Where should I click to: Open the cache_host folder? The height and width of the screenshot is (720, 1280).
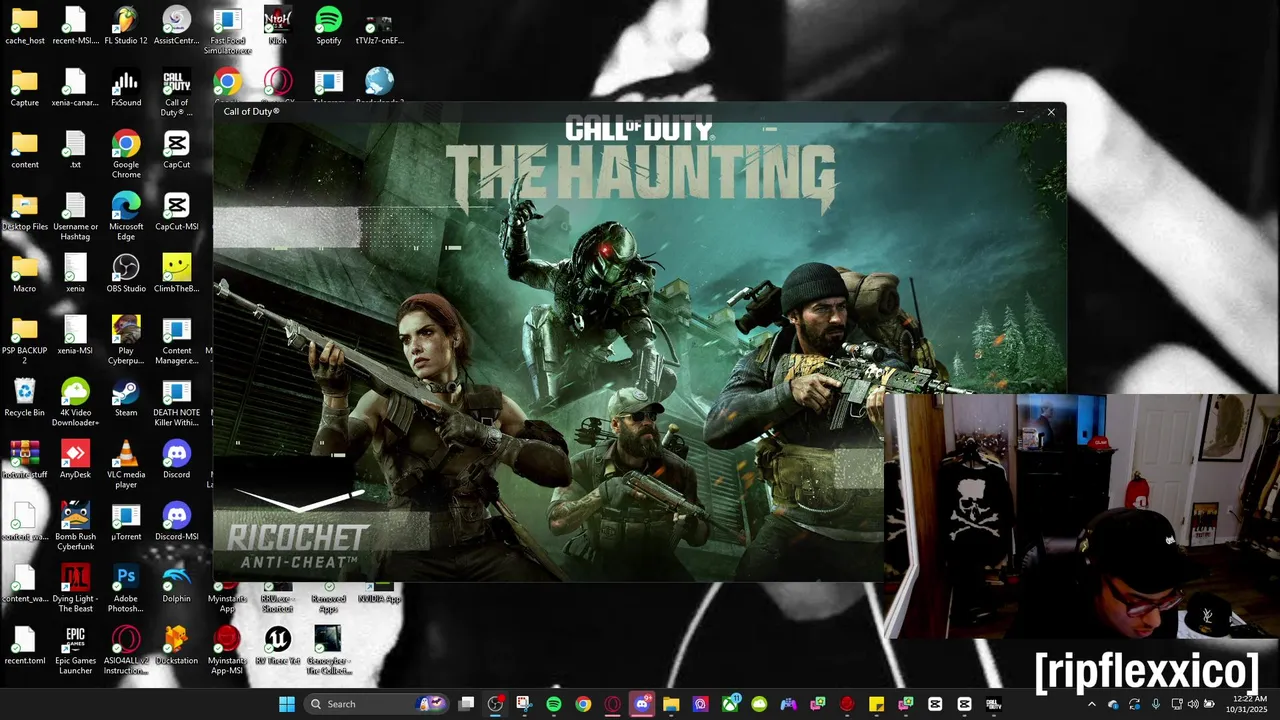[25, 27]
